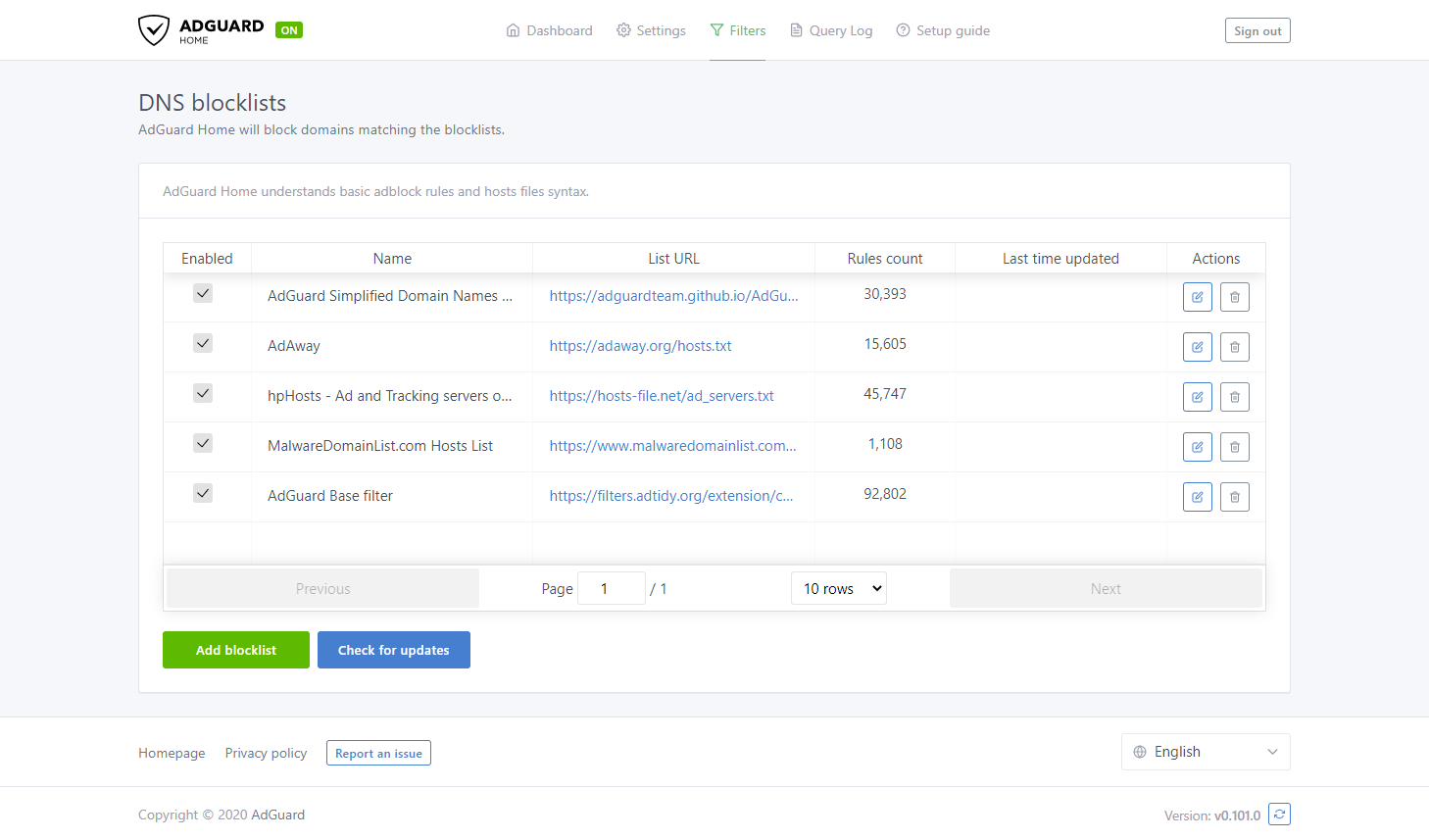Delete the hpHosts blocklist entry

click(1235, 397)
